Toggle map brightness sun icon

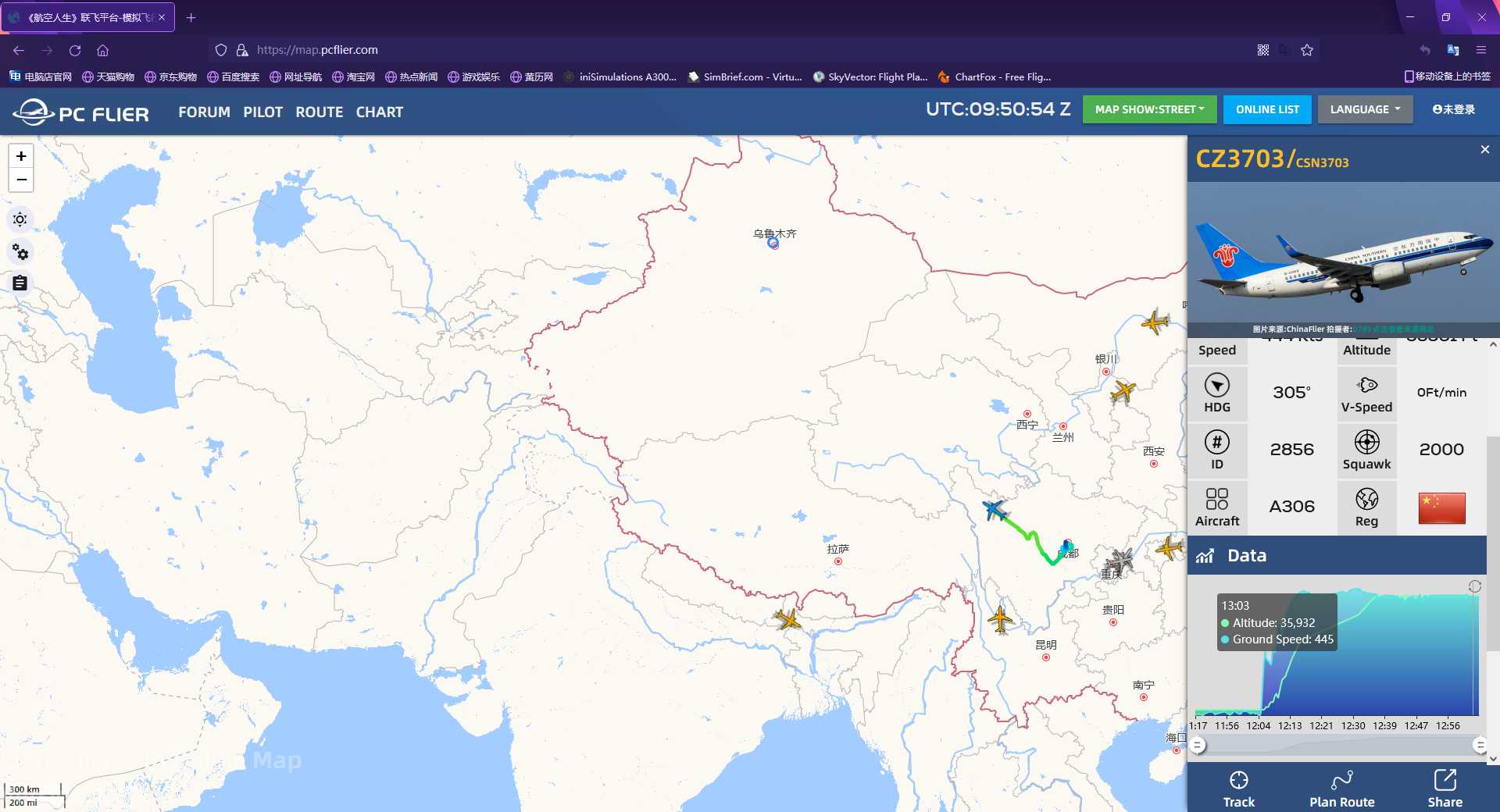20,219
